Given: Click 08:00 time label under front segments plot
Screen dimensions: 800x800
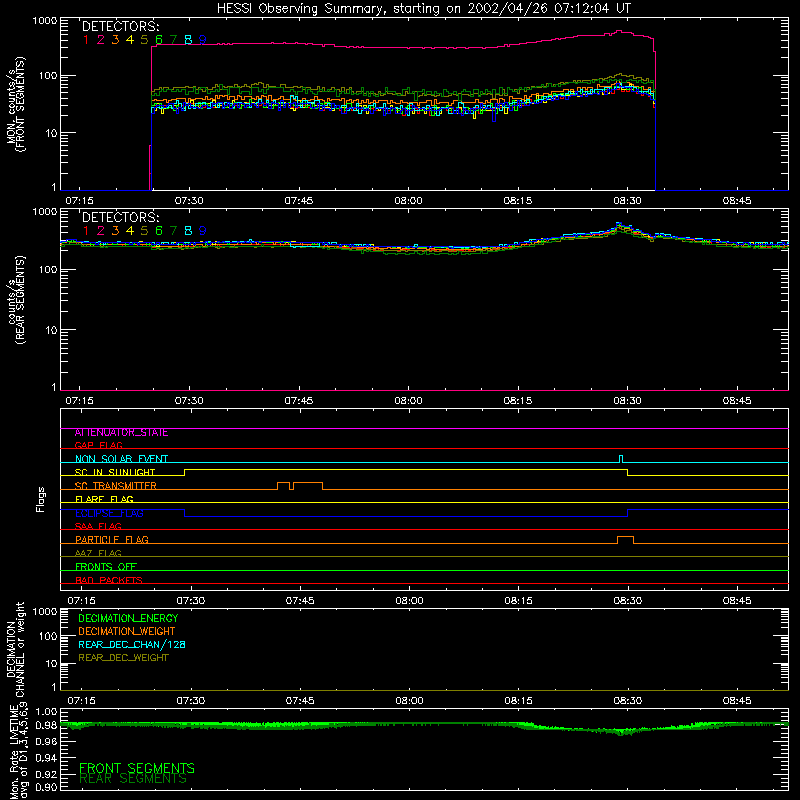Looking at the screenshot, I should pyautogui.click(x=408, y=201).
